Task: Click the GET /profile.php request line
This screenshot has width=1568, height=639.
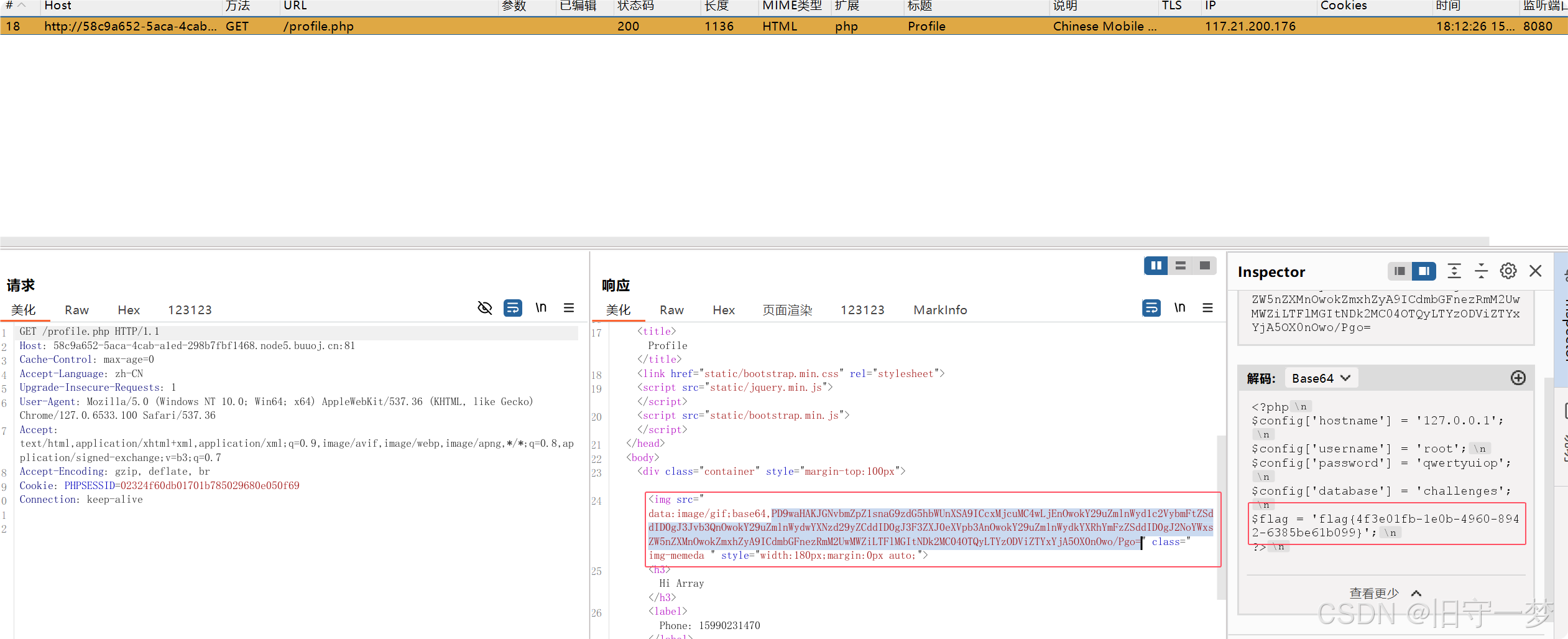Action: [x=90, y=332]
